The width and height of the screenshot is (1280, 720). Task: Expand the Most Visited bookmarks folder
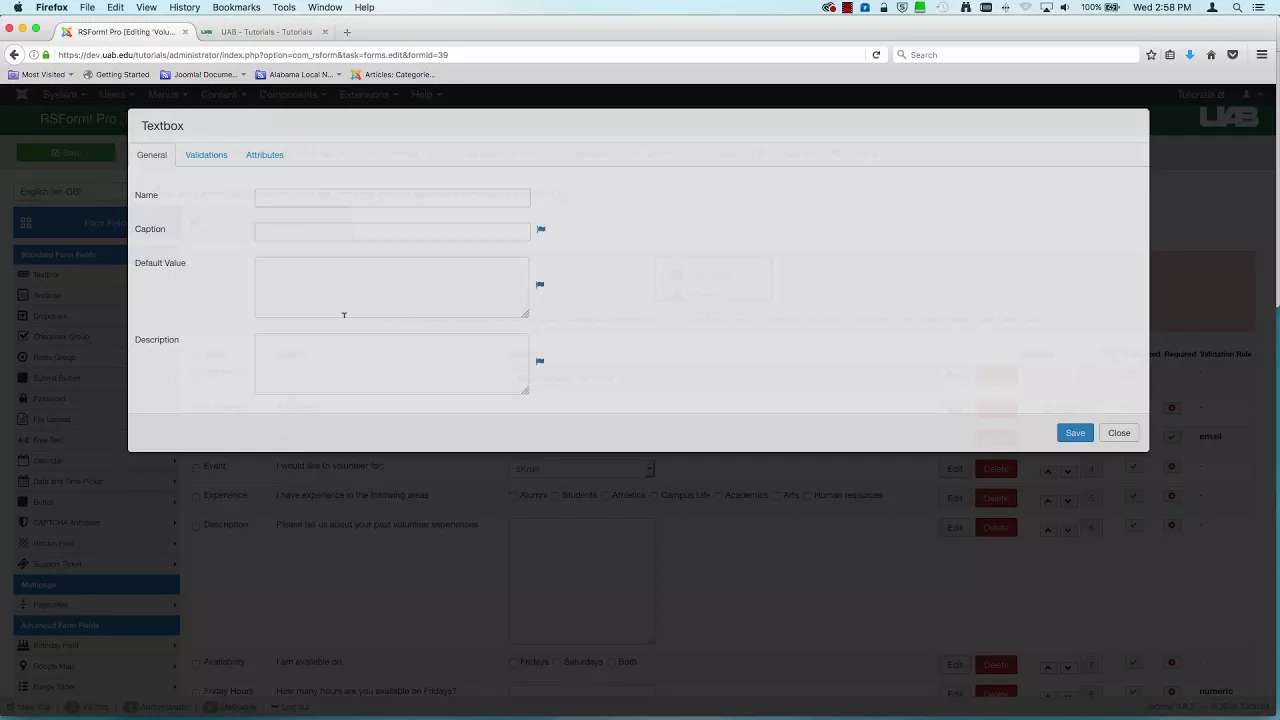41,74
